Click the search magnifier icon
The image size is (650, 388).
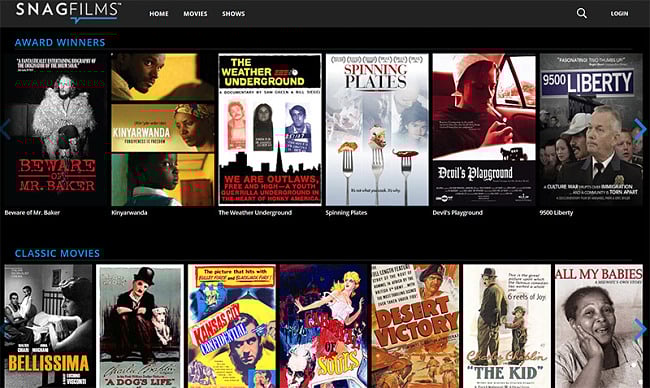click(x=582, y=13)
